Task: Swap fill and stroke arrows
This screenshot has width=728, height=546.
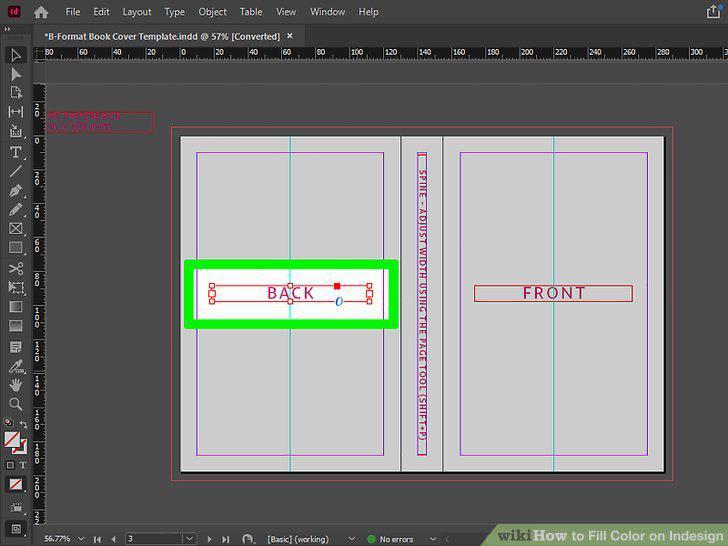Action: tap(23, 423)
